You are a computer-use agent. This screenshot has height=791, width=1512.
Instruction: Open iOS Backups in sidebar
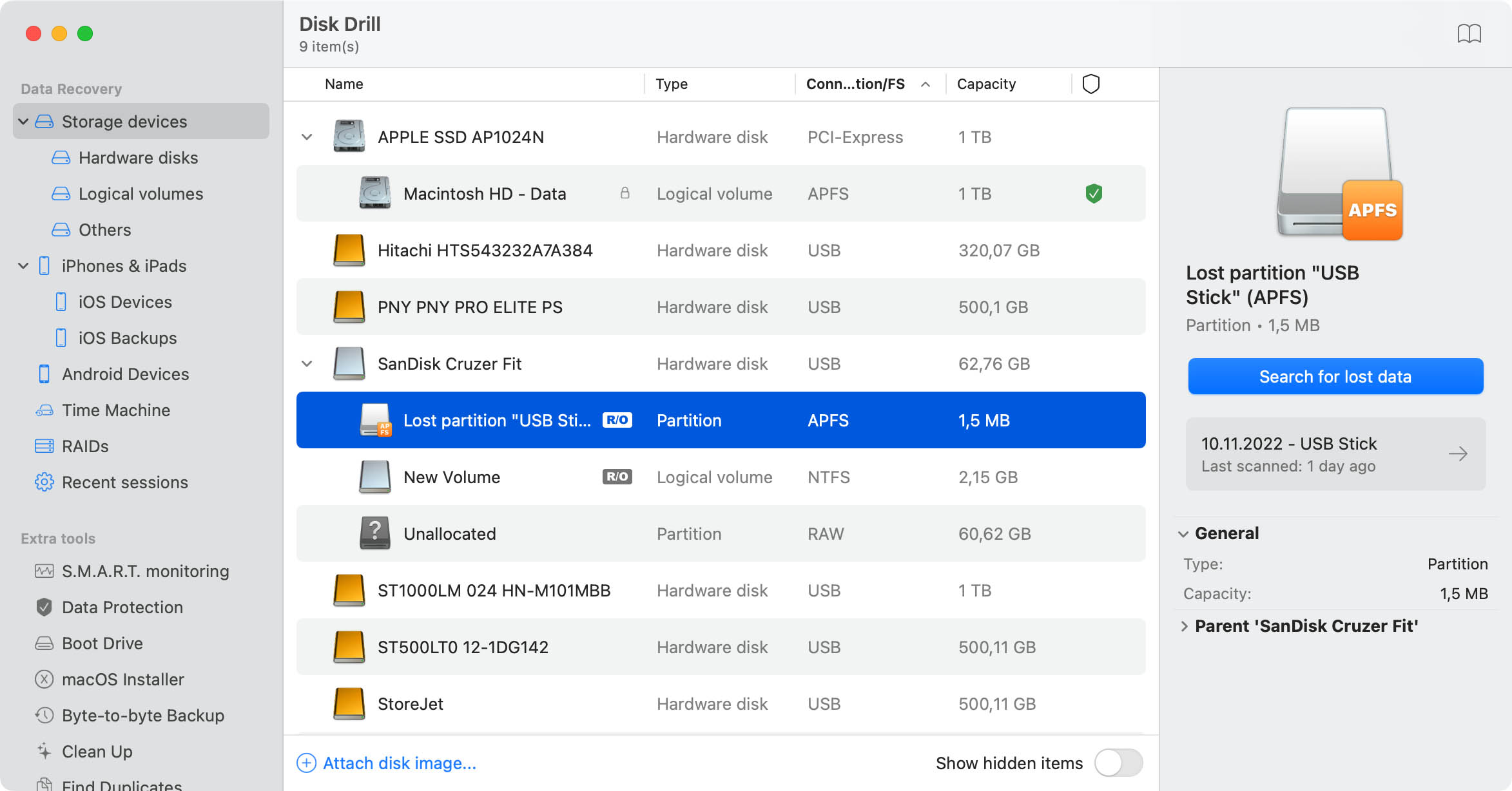(128, 338)
